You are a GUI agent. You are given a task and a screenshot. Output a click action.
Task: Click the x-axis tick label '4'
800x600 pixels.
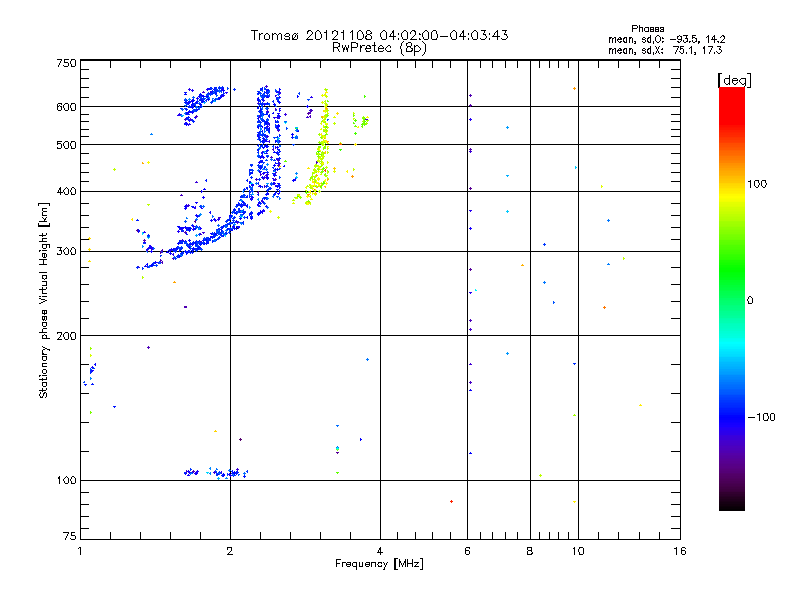380,551
